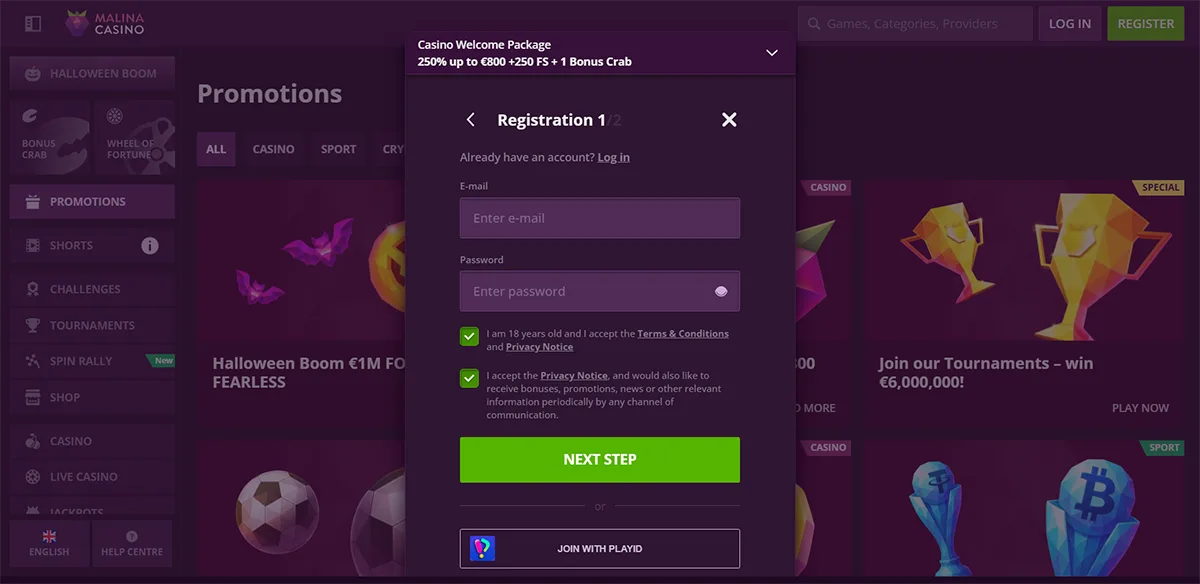The height and width of the screenshot is (584, 1200).
Task: Show password using the eye icon
Action: coord(721,292)
